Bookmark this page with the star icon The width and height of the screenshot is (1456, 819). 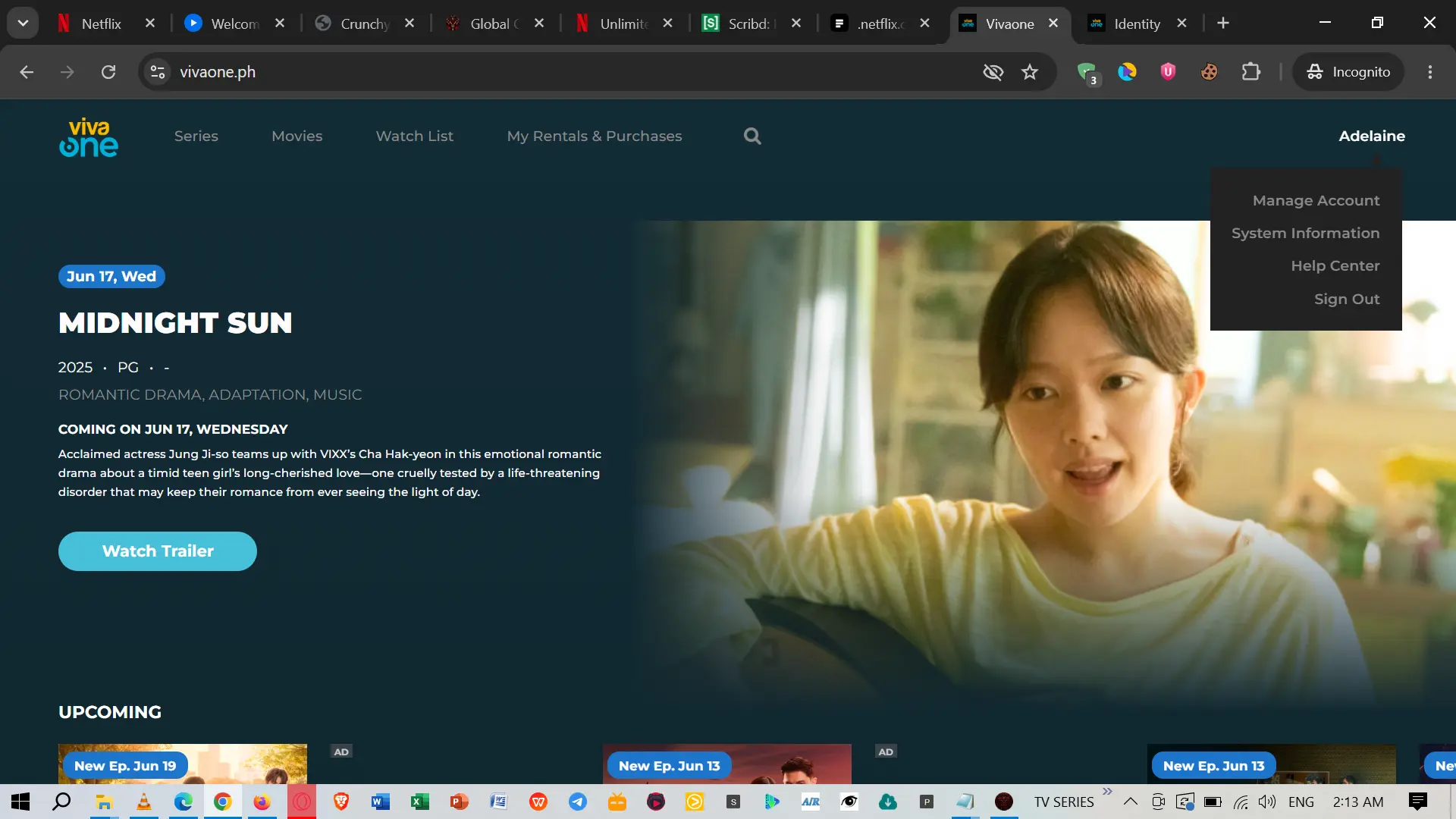coord(1029,72)
